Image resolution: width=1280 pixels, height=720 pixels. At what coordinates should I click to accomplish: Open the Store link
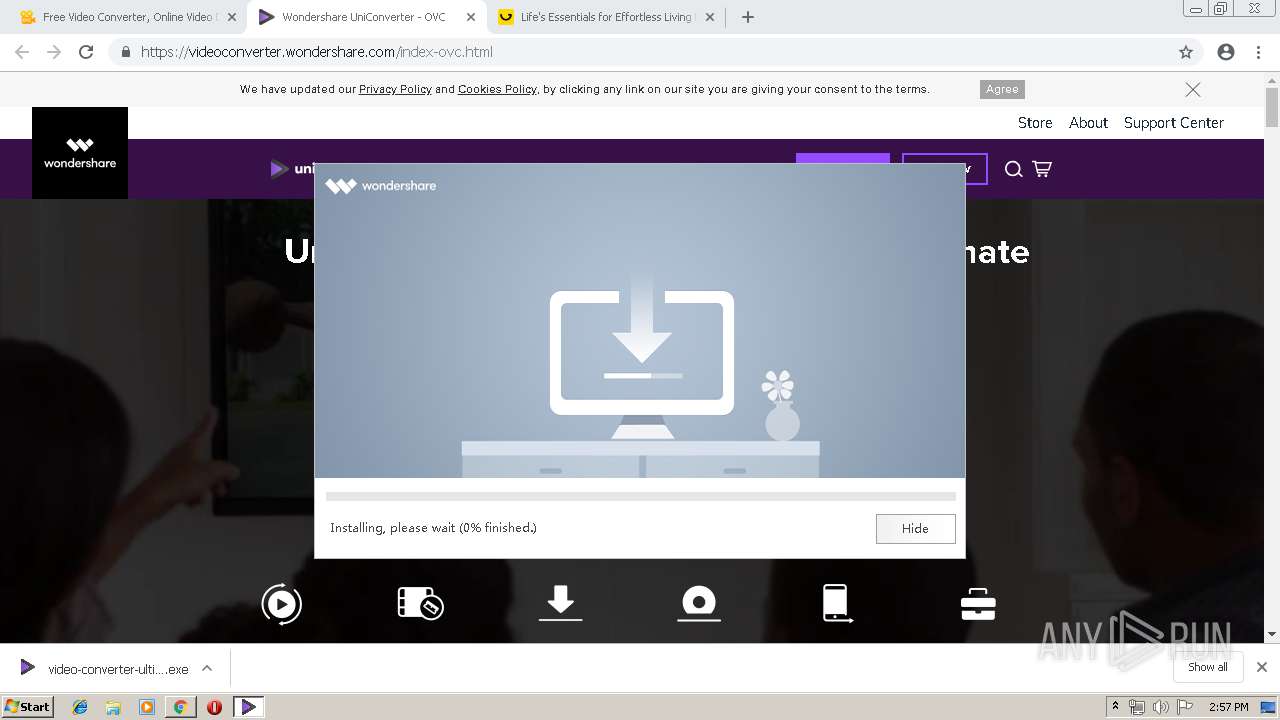click(x=1035, y=123)
